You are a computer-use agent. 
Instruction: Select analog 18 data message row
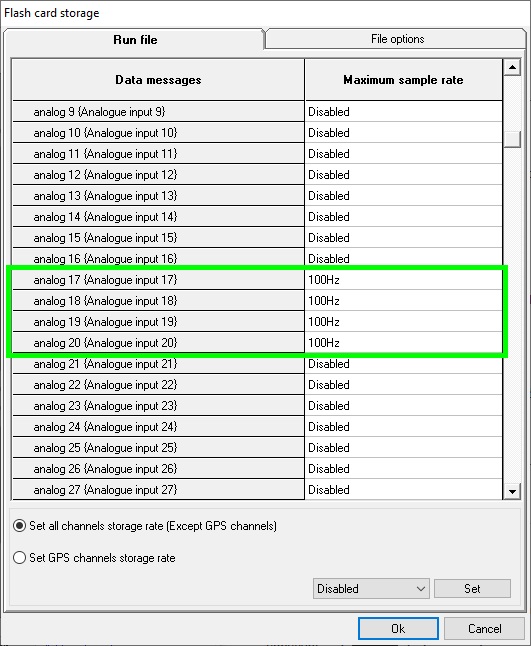click(x=158, y=301)
